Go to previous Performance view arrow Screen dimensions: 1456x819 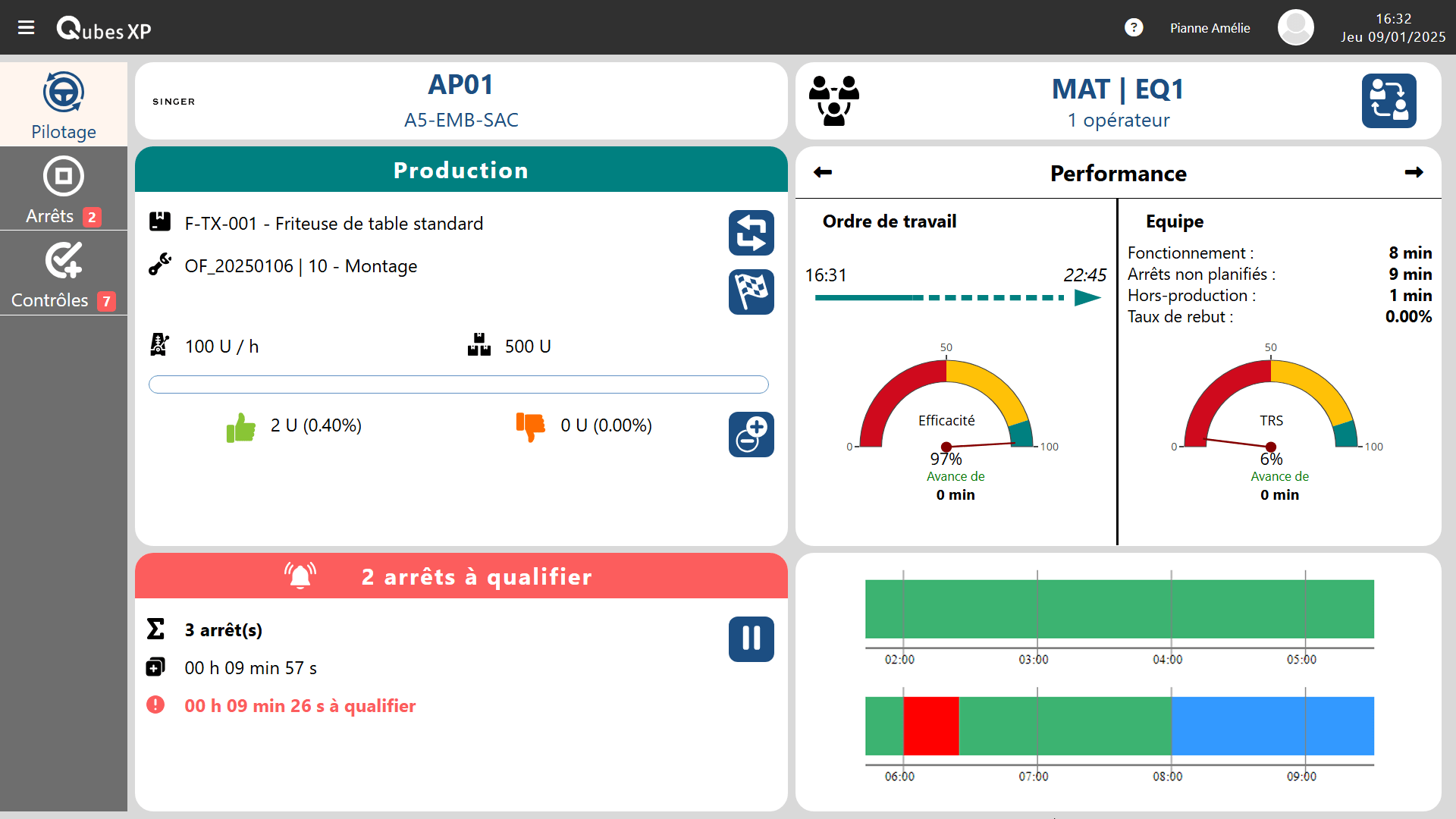[823, 173]
